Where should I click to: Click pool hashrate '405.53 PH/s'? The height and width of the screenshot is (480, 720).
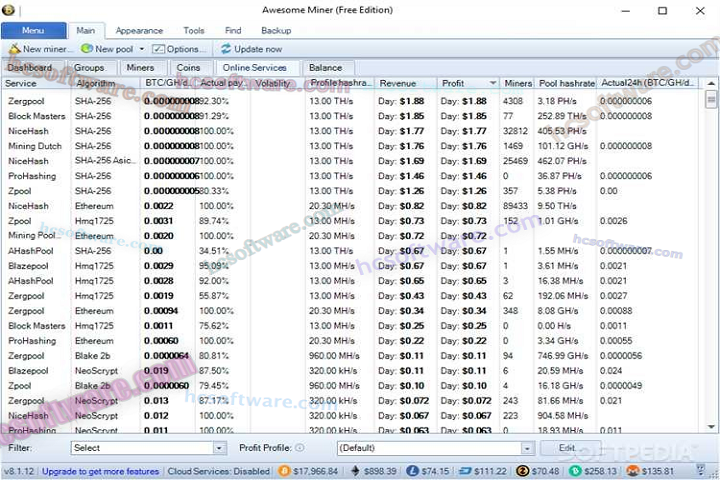tap(562, 131)
